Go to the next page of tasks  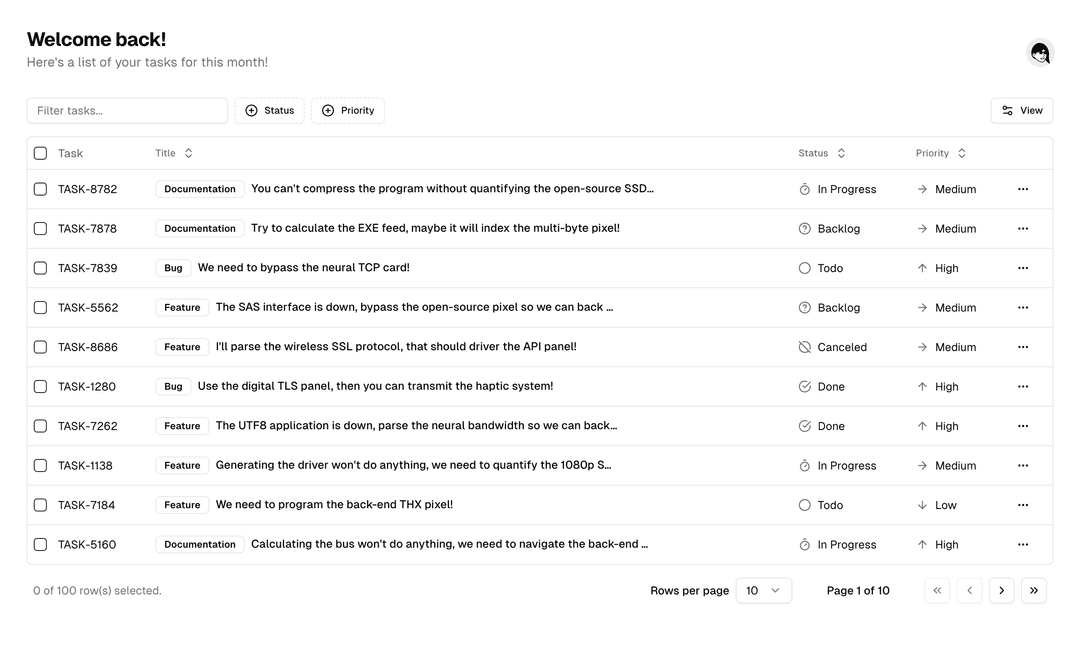(x=1001, y=590)
